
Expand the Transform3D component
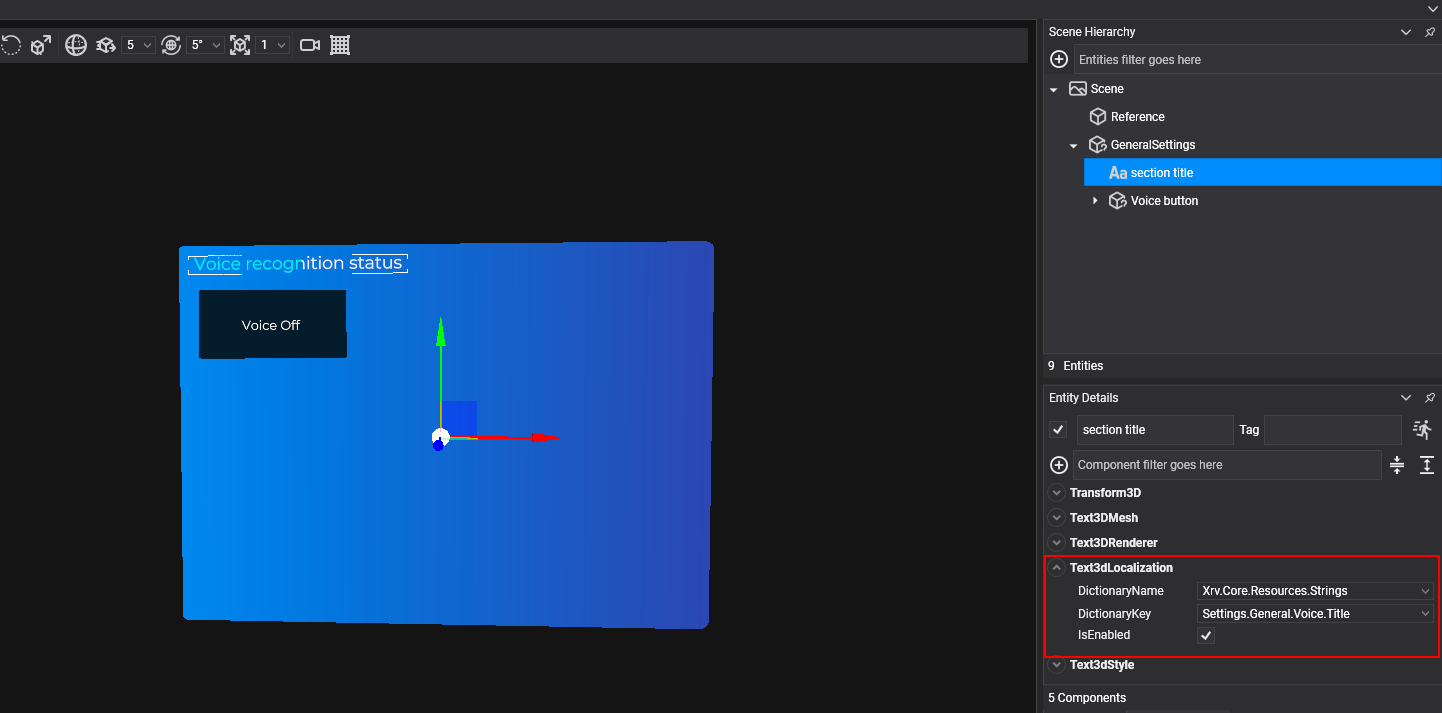click(1056, 493)
